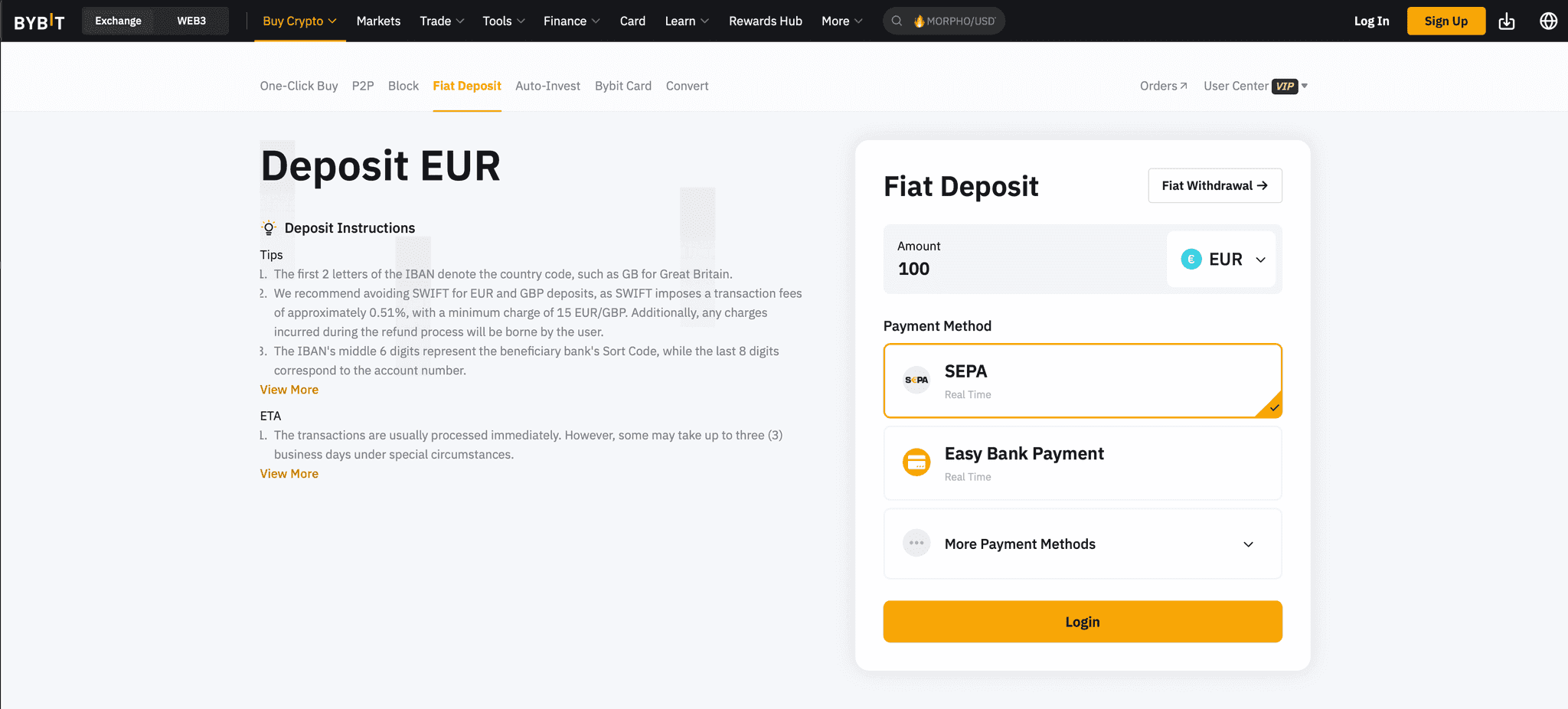
Task: Click the Amount input field
Action: point(995,268)
